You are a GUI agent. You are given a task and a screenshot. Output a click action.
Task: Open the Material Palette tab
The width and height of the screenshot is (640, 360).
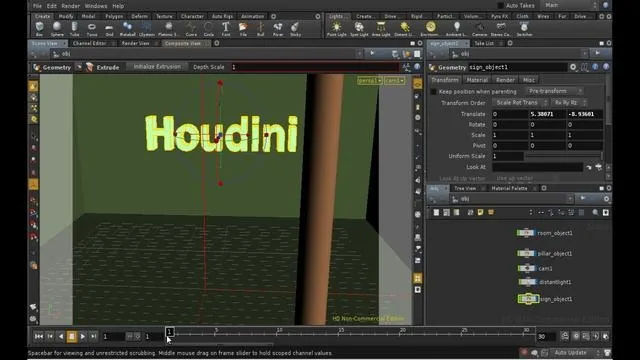click(x=509, y=188)
